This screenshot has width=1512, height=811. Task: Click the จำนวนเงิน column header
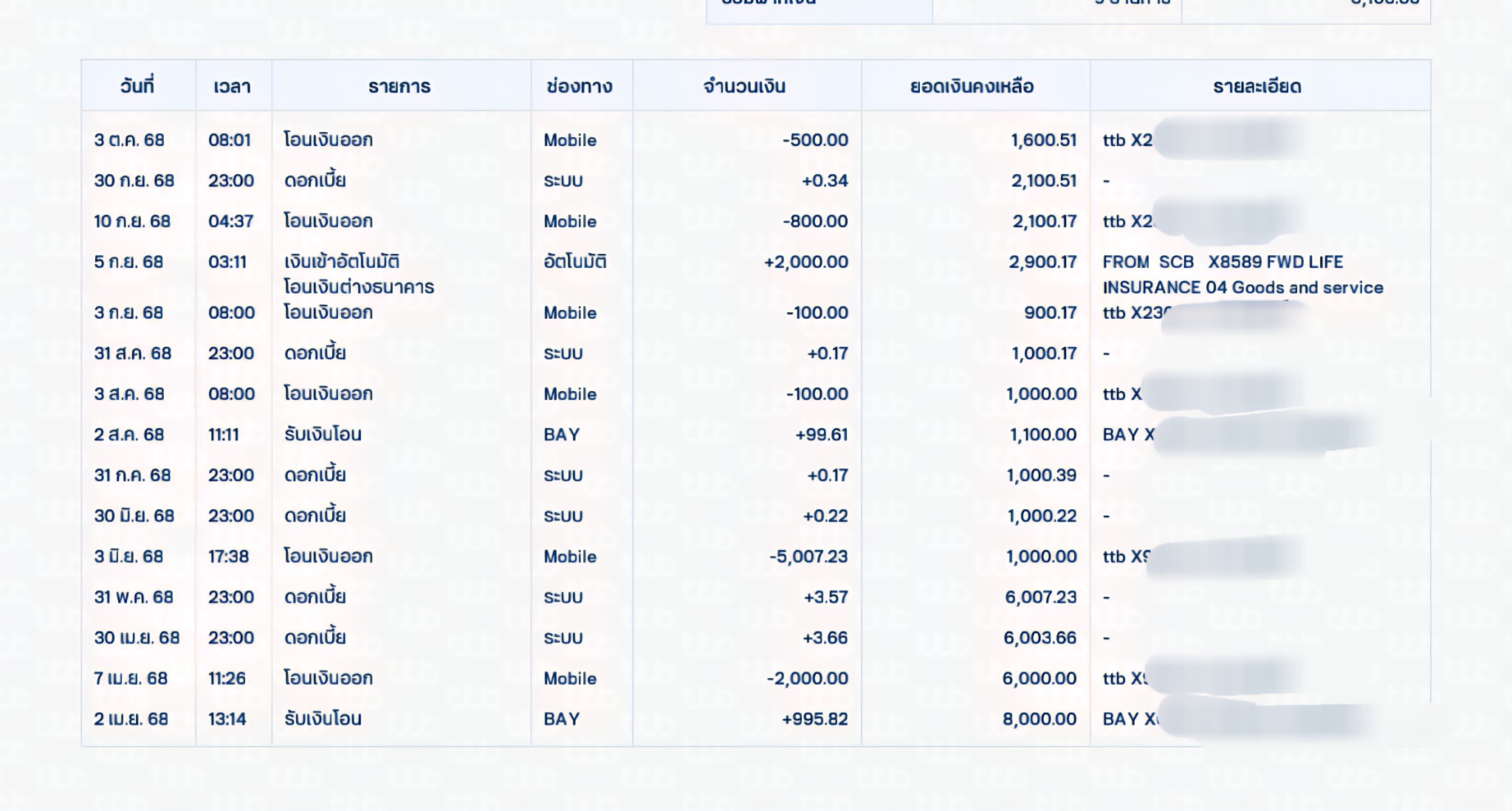744,86
